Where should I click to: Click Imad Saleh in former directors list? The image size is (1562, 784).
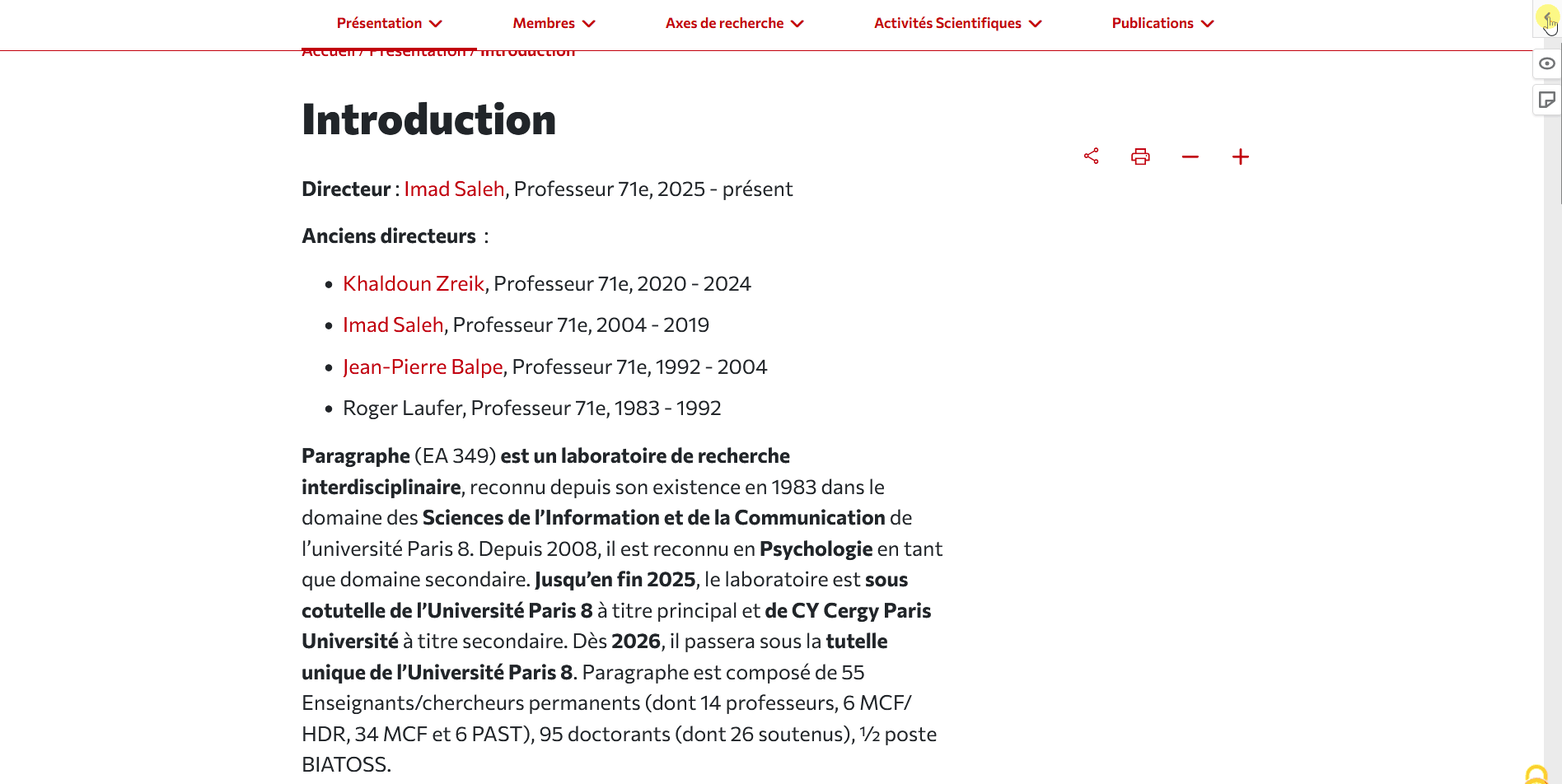(393, 325)
